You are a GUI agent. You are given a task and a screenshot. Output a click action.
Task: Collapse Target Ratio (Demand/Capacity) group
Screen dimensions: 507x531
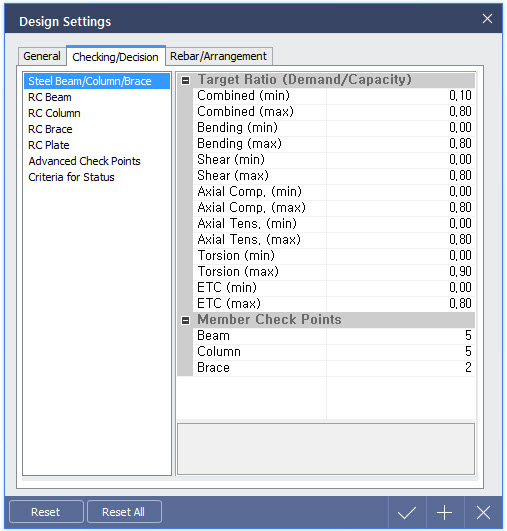(185, 80)
